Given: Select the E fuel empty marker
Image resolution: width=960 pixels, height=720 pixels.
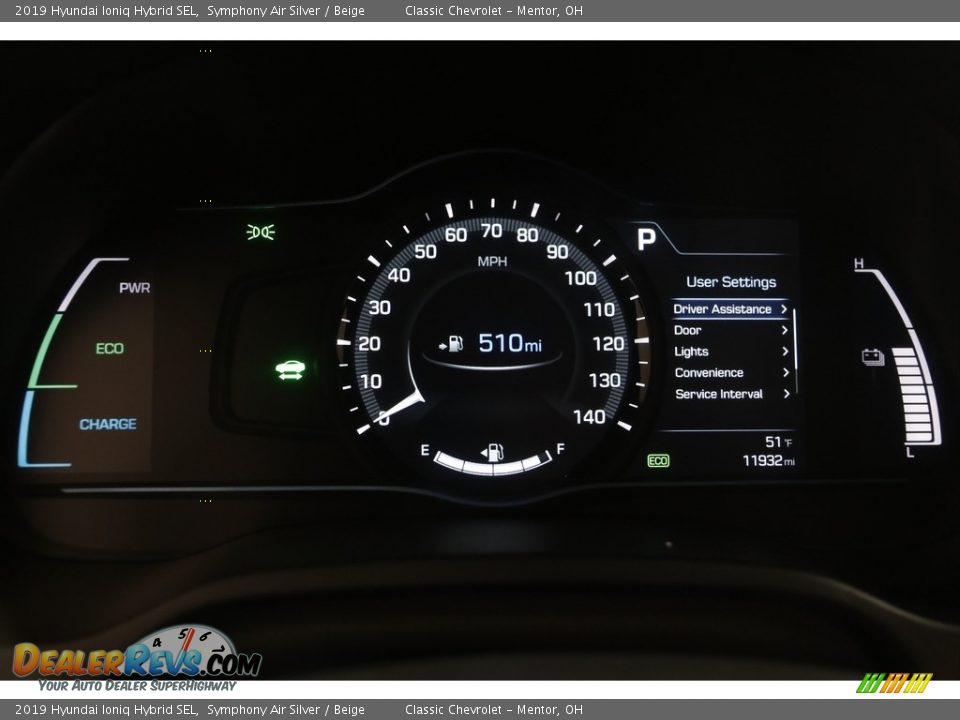Looking at the screenshot, I should (x=425, y=450).
